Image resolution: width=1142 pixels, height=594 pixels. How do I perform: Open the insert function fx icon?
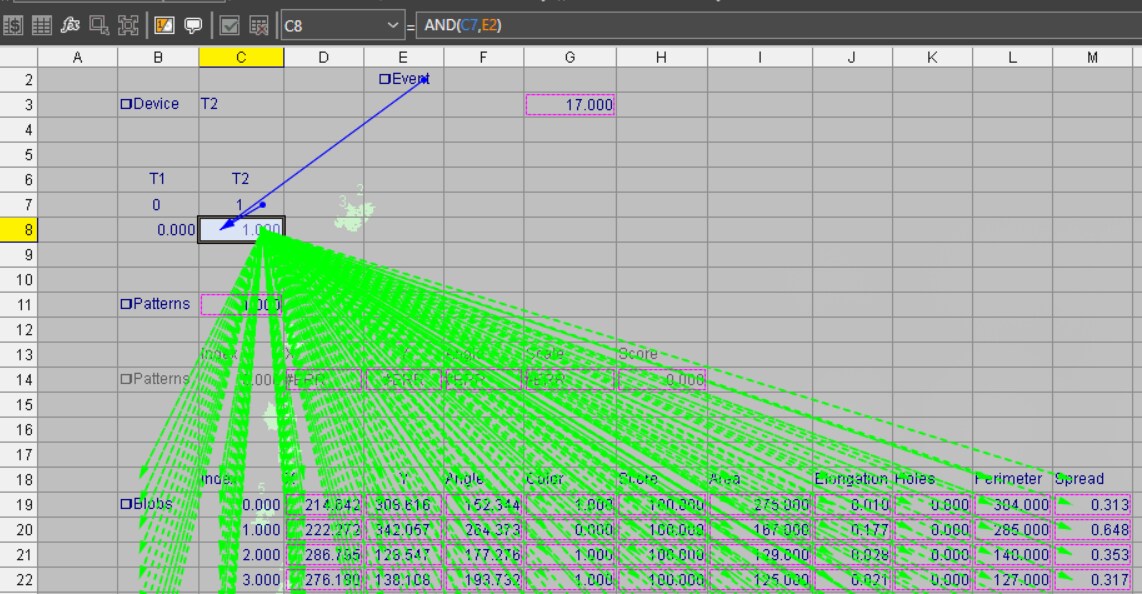tap(70, 26)
